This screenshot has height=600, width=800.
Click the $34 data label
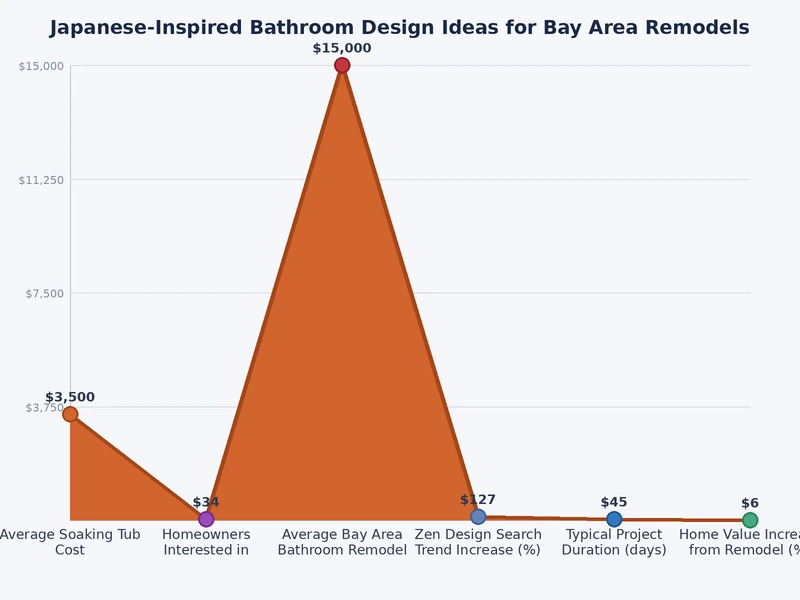pos(206,502)
